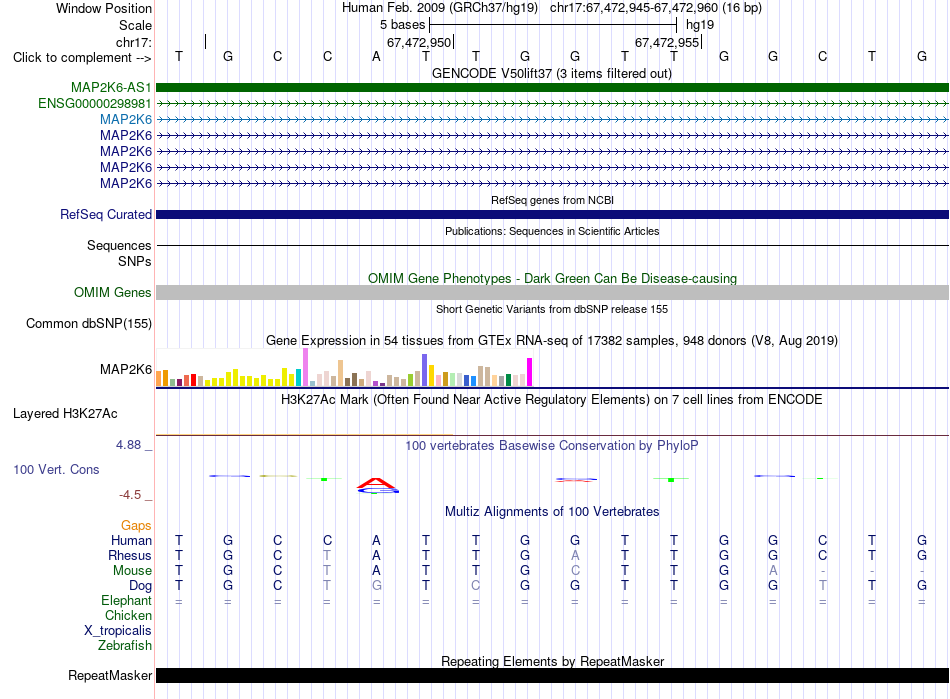Click the gray OMIM Genes bar
This screenshot has height=699, width=950.
point(552,293)
